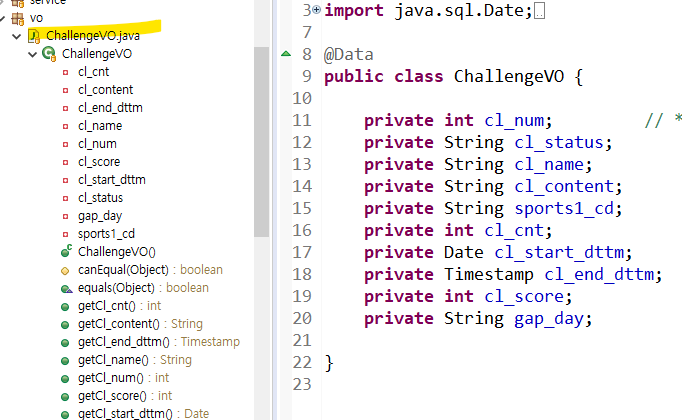Screen dimensions: 682x420
Task: Select getCl_content() : String method
Action: 140,324
